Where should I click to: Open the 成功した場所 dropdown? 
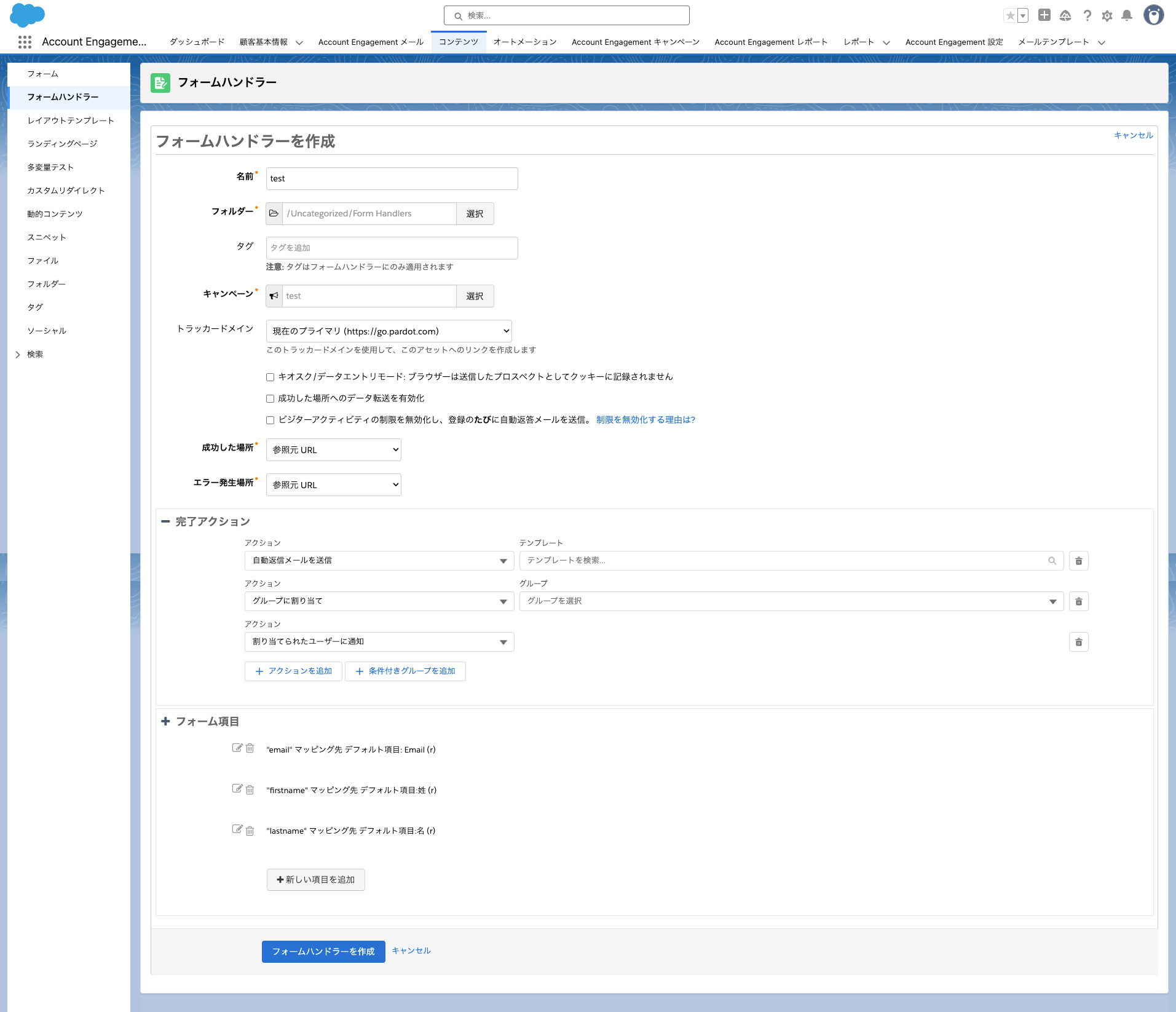(334, 449)
